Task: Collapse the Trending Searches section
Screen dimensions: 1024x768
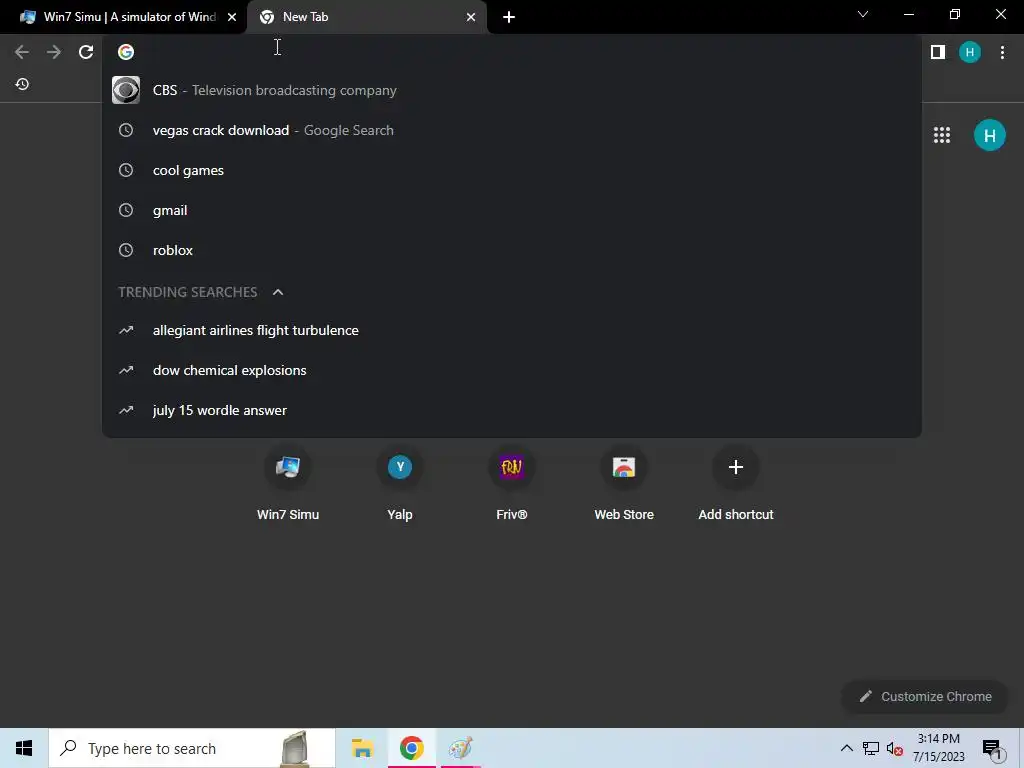Action: [278, 292]
